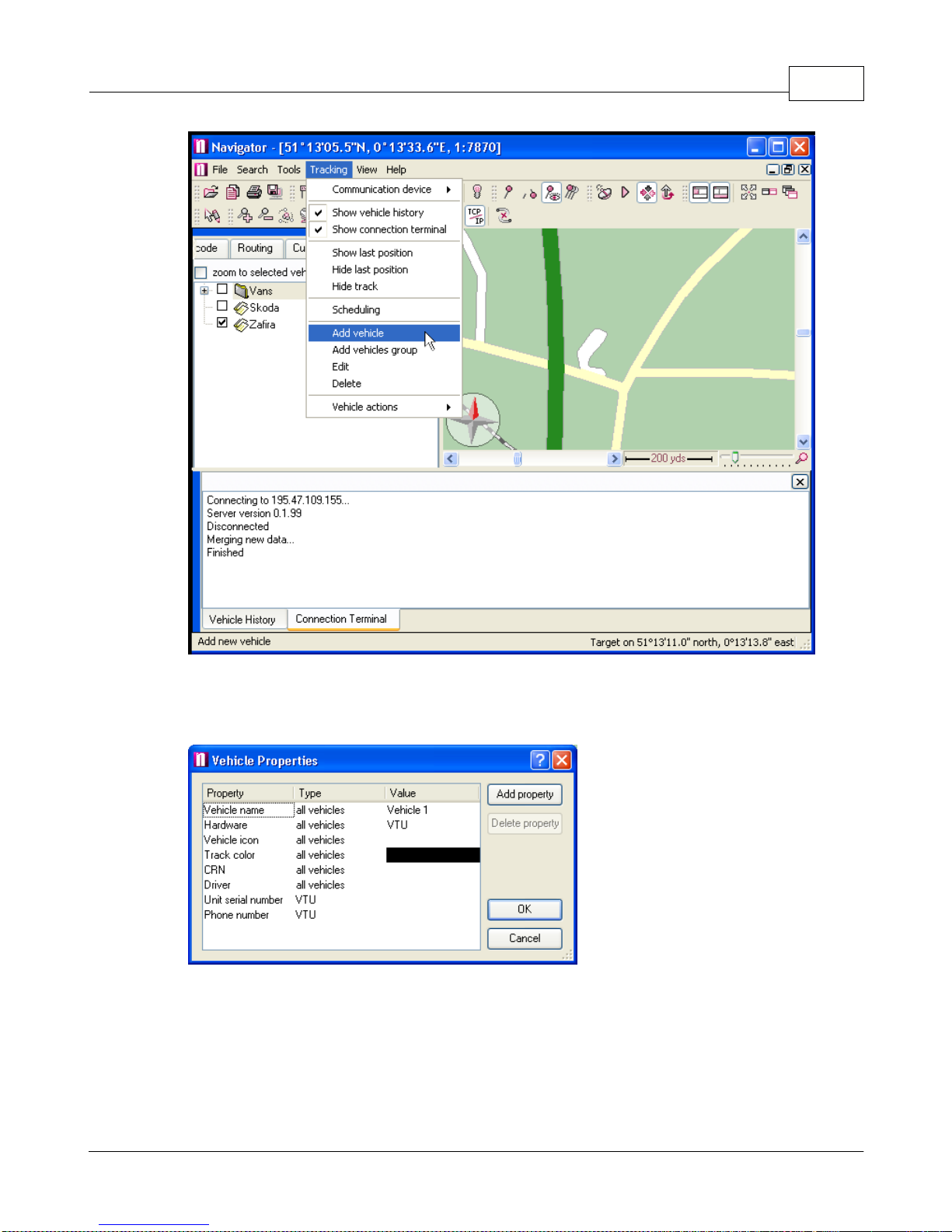Click the full screen expand icon

coord(748,192)
